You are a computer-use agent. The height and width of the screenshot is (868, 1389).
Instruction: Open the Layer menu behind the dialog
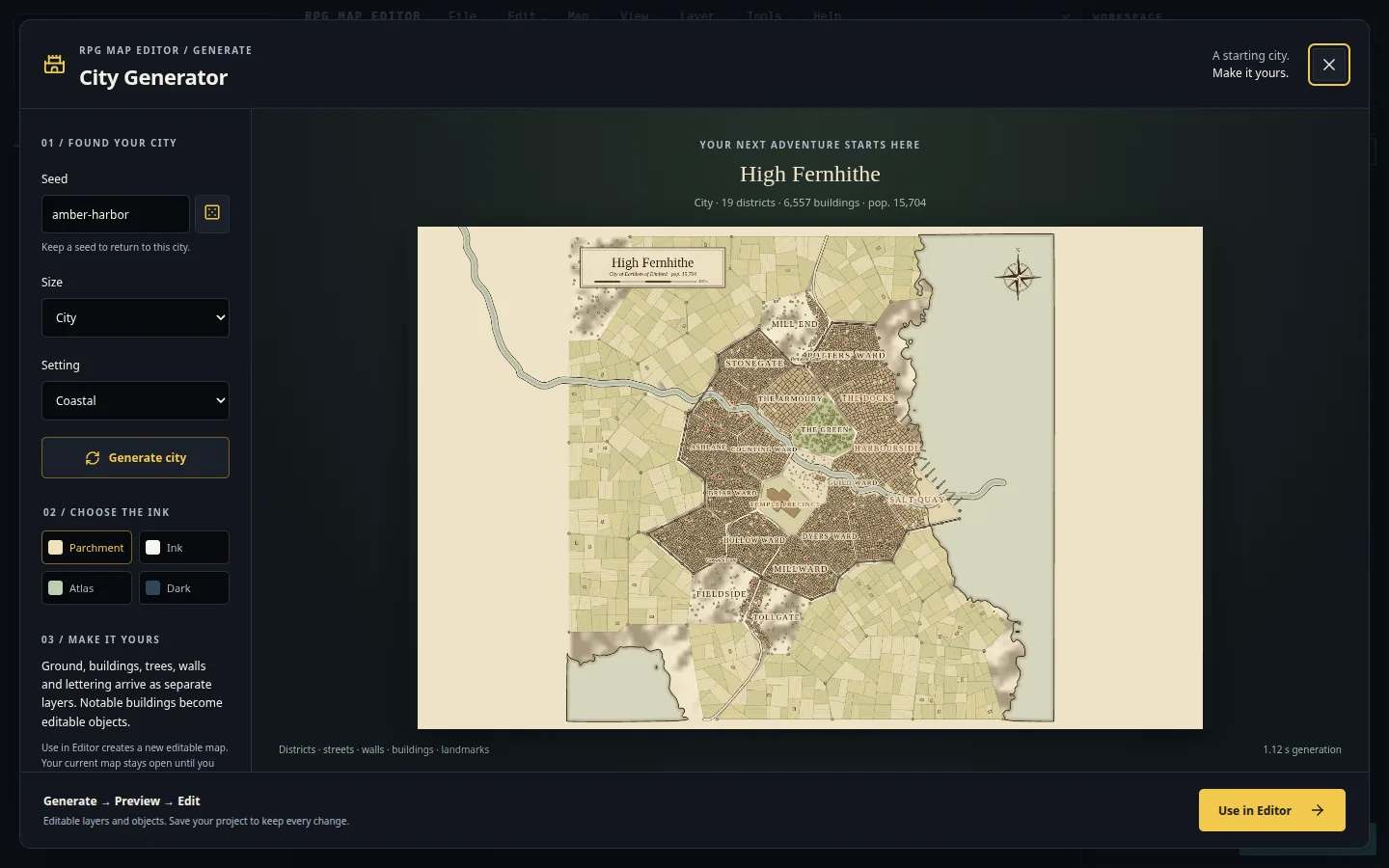(x=696, y=15)
